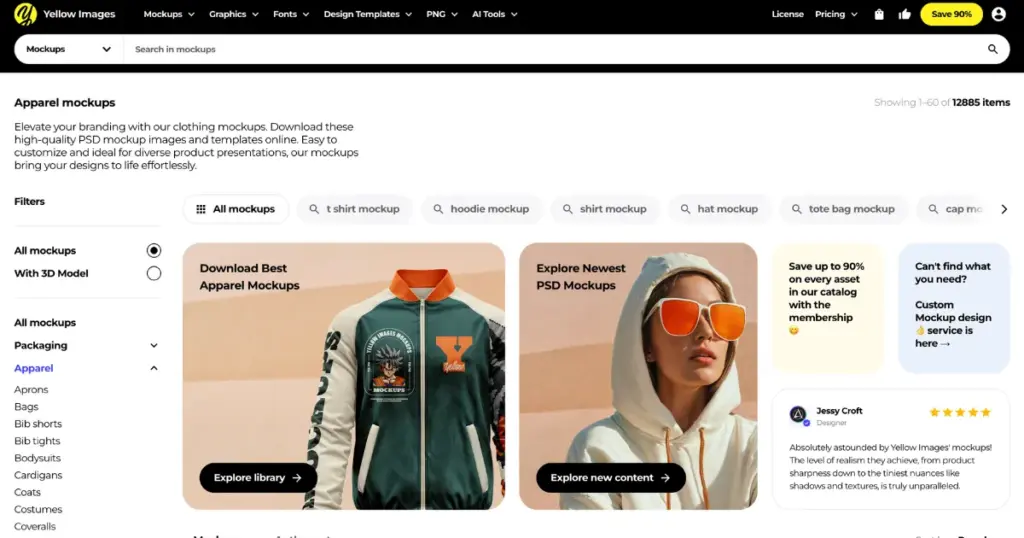Open the Apparel category link
Screen dimensions: 1024x538
33,368
